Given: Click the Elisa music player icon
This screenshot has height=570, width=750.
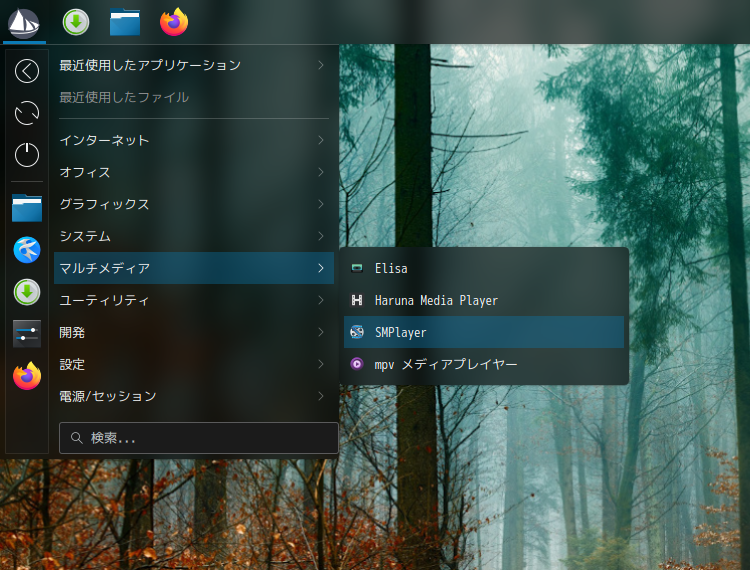Looking at the screenshot, I should pyautogui.click(x=357, y=268).
